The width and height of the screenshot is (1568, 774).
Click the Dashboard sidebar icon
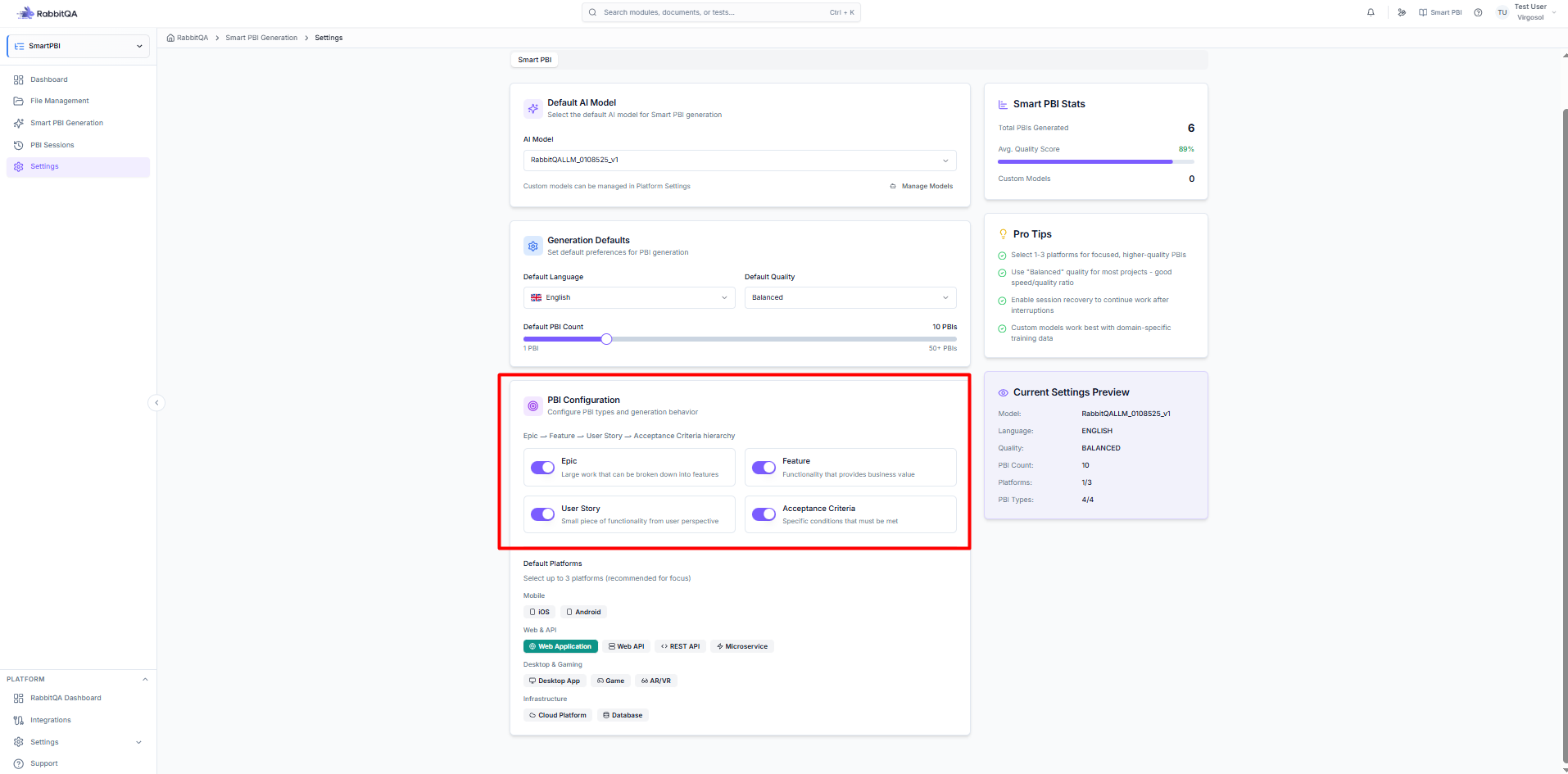[x=18, y=79]
